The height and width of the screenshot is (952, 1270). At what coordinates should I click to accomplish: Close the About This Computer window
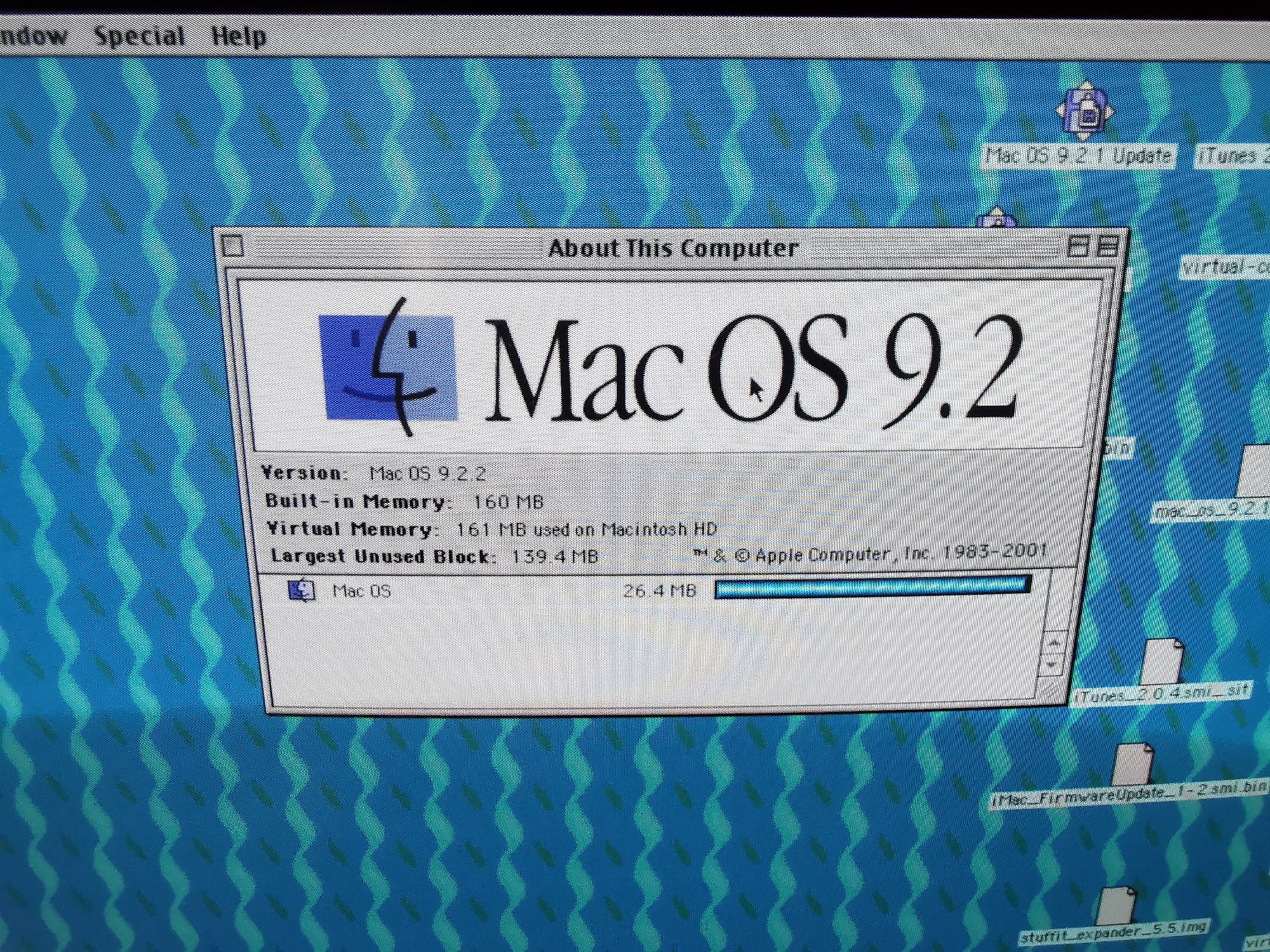pyautogui.click(x=233, y=246)
